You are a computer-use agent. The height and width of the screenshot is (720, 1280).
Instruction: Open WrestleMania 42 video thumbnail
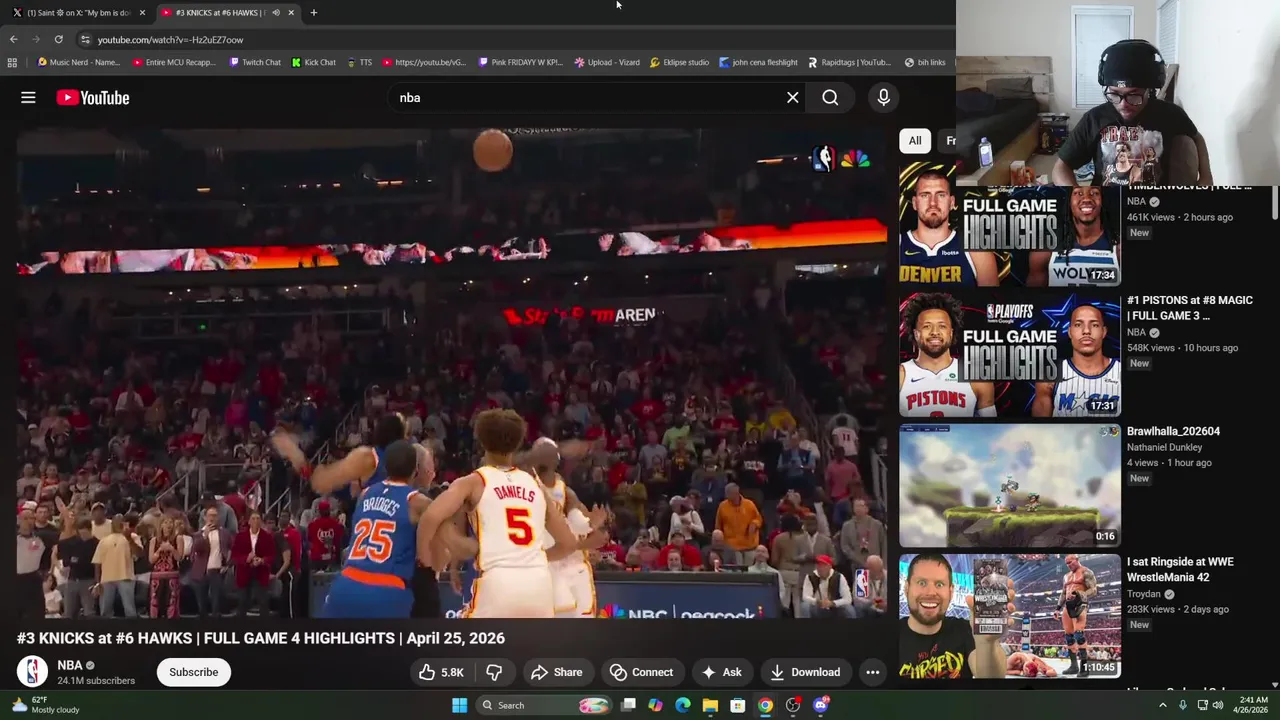click(x=1010, y=616)
